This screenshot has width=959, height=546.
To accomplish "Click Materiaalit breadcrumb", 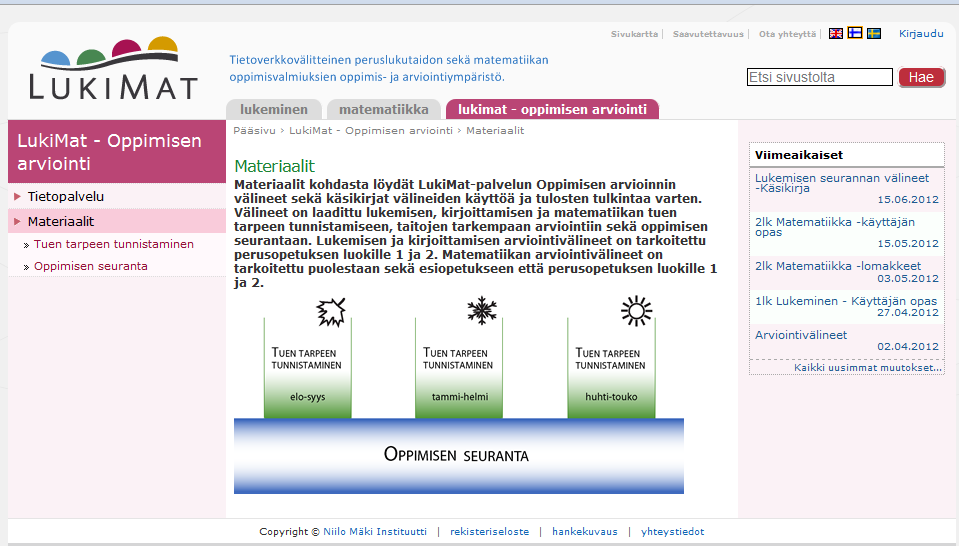I will (495, 131).
